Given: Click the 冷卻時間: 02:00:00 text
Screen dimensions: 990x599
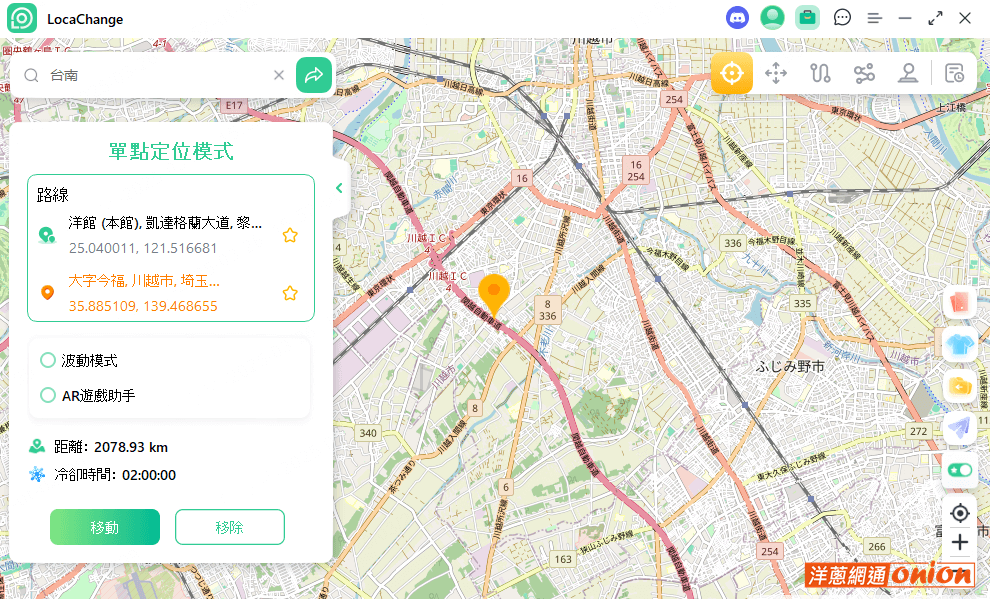Looking at the screenshot, I should click(115, 475).
